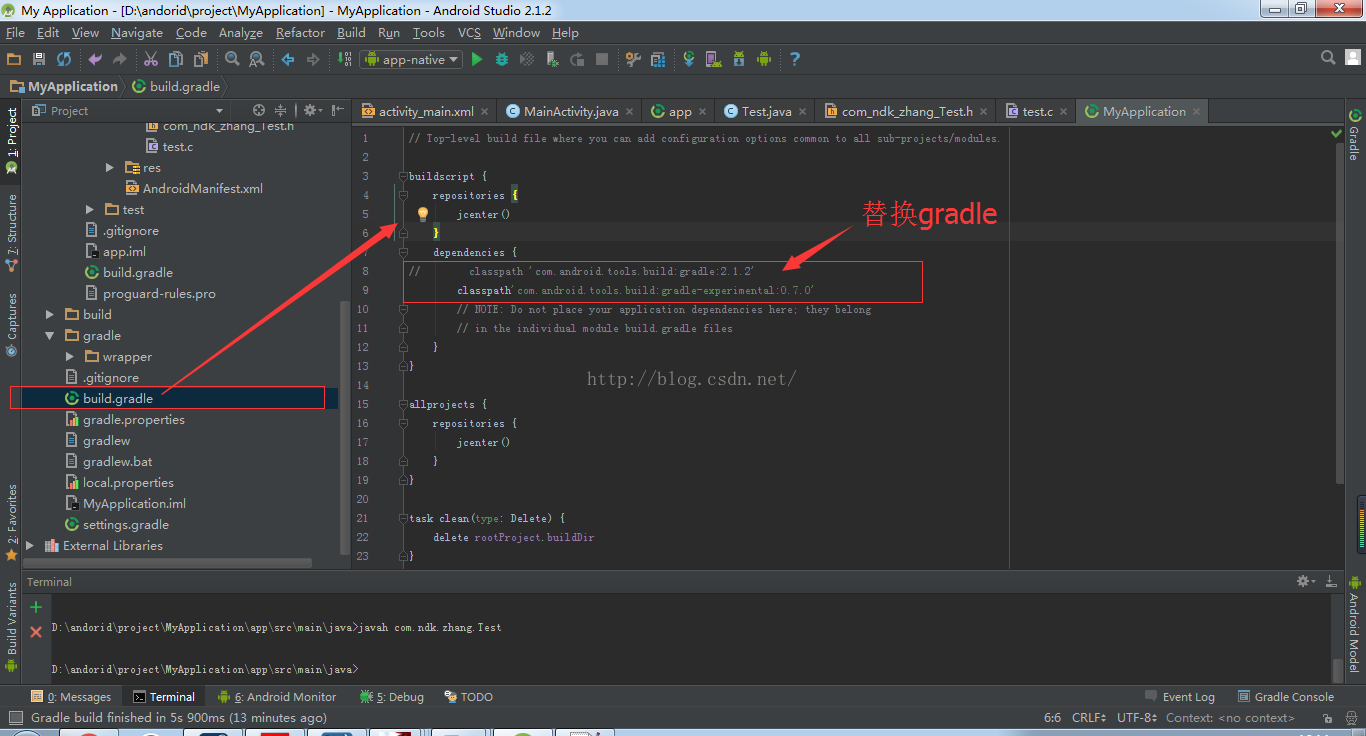Click the Find magnifier icon
Viewport: 1366px width, 736px height.
(x=232, y=60)
